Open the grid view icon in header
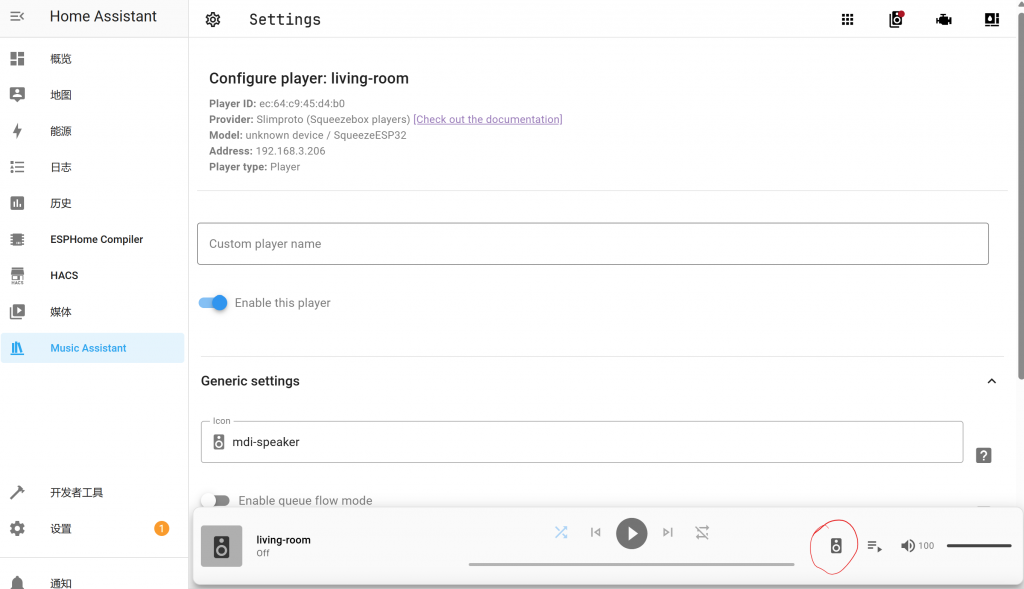Viewport: 1024px width, 589px height. (847, 20)
